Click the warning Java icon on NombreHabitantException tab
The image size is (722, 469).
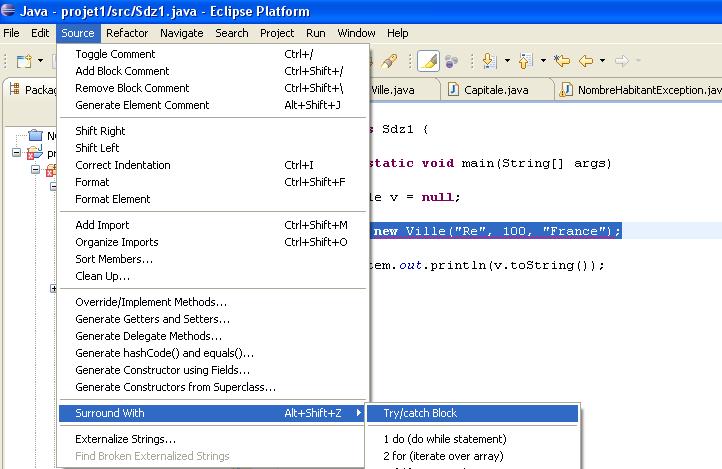pos(566,90)
